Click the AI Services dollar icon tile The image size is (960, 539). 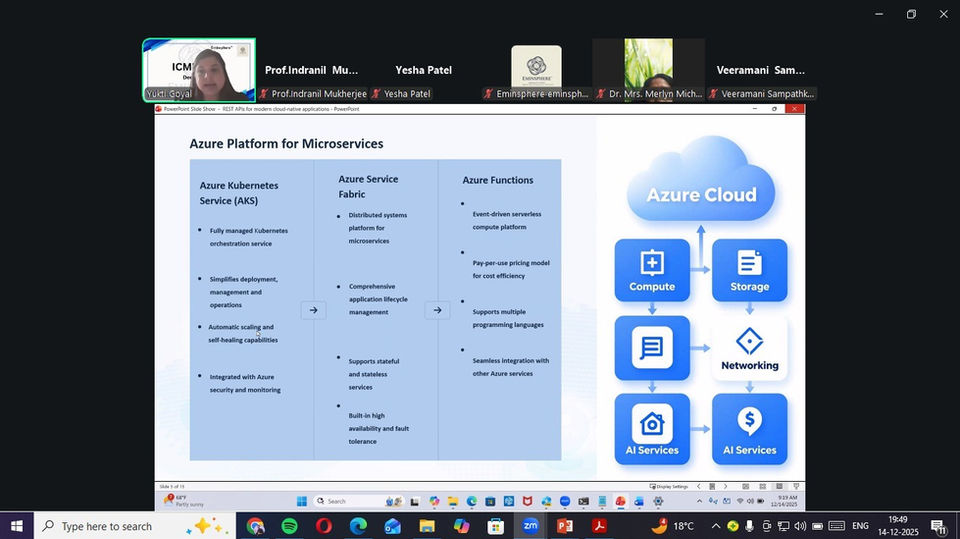(x=749, y=429)
